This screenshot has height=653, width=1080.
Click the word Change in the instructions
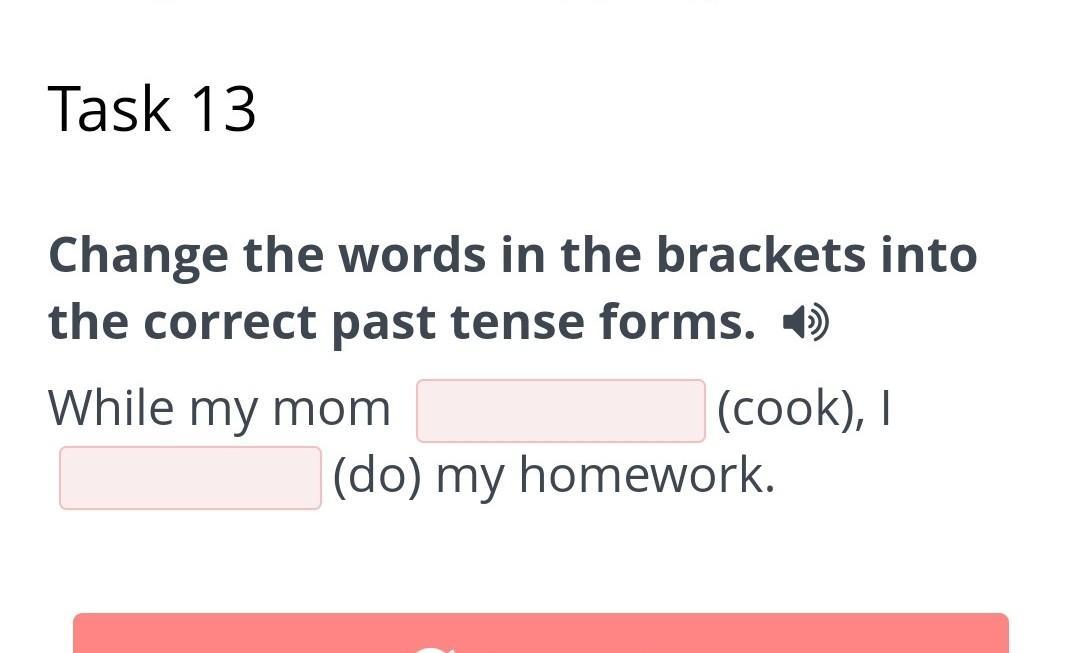(138, 255)
